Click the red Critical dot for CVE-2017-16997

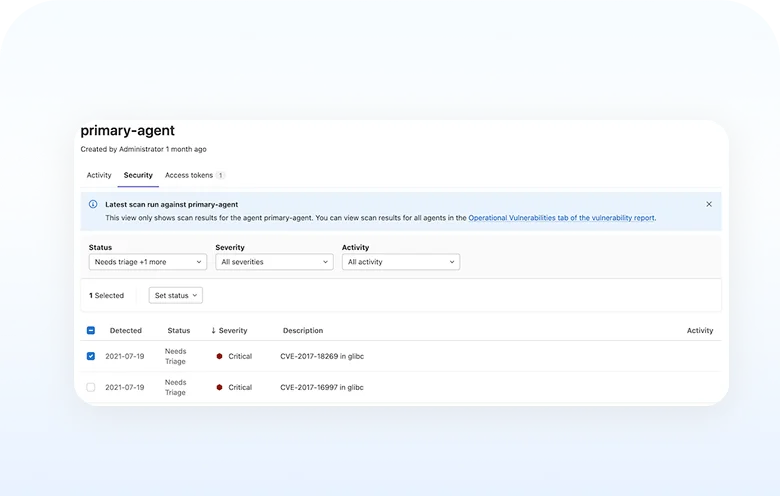(219, 388)
